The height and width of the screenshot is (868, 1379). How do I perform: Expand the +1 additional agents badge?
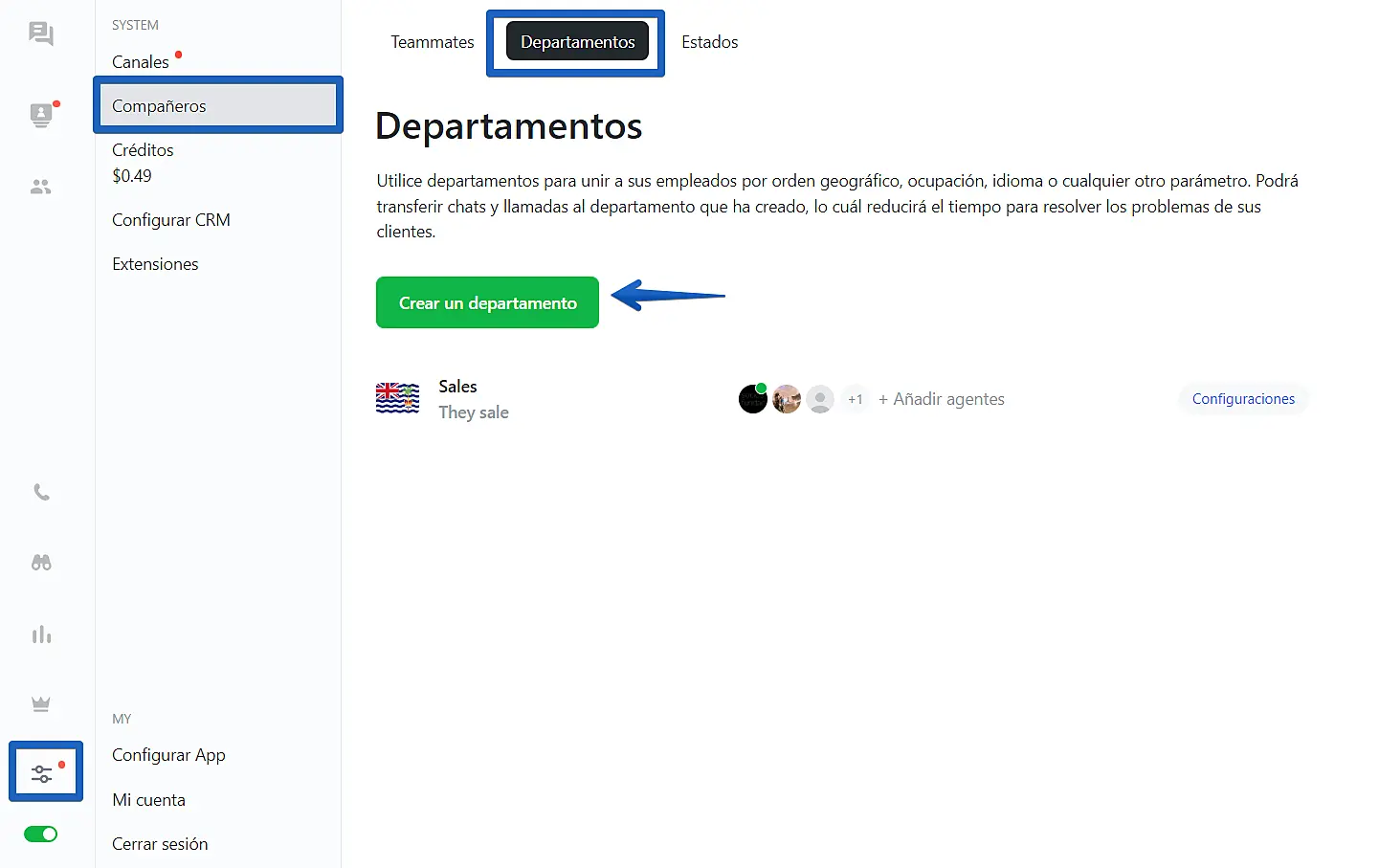pyautogui.click(x=856, y=399)
